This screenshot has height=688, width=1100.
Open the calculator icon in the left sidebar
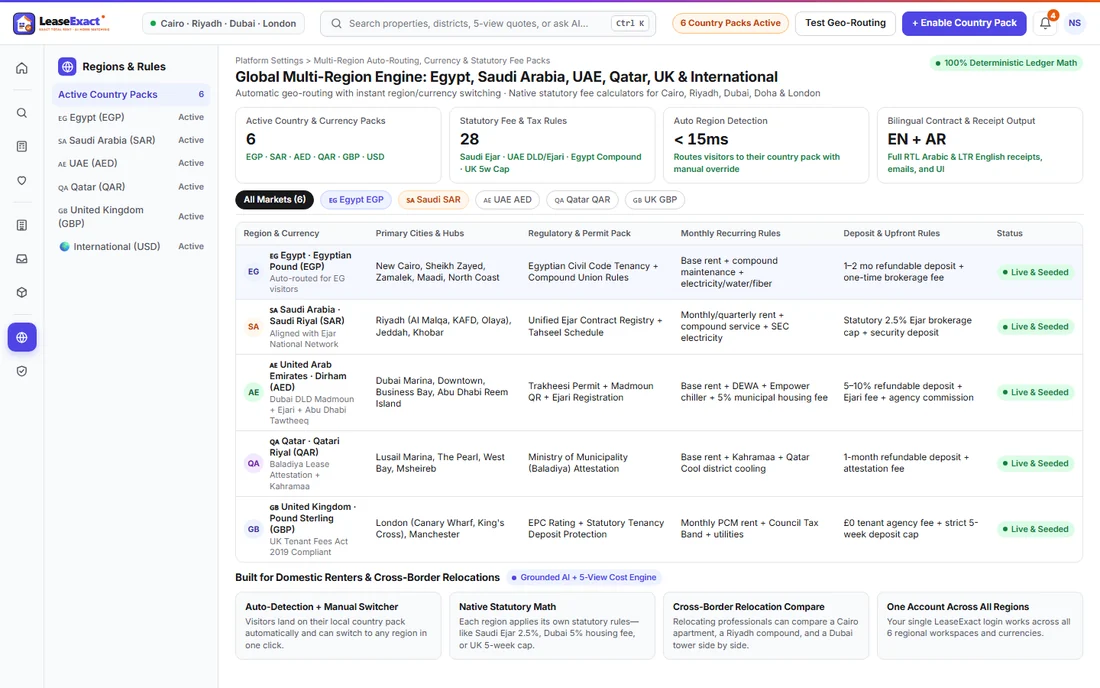22,147
